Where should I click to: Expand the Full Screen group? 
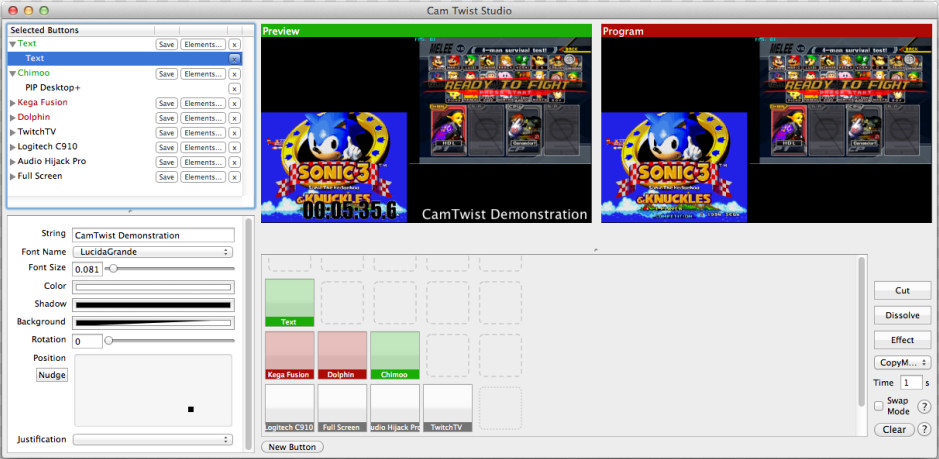(x=13, y=176)
